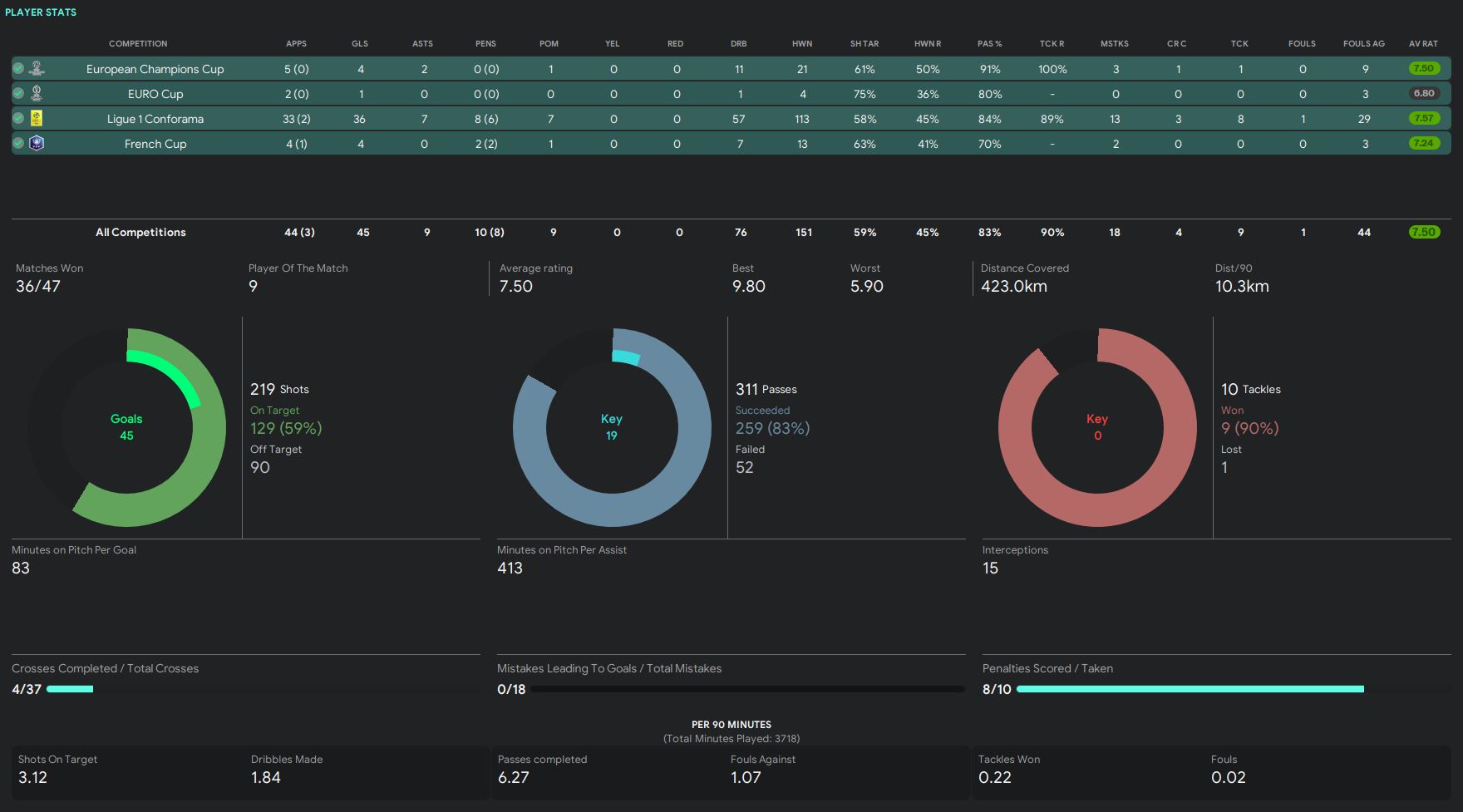Open the Ligue 1 Conforama competition name
This screenshot has height=812, width=1463.
pos(155,119)
